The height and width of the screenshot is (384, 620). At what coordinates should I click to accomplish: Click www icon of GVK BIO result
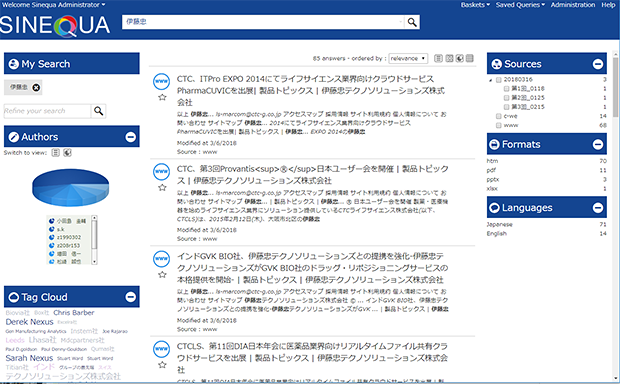(161, 259)
